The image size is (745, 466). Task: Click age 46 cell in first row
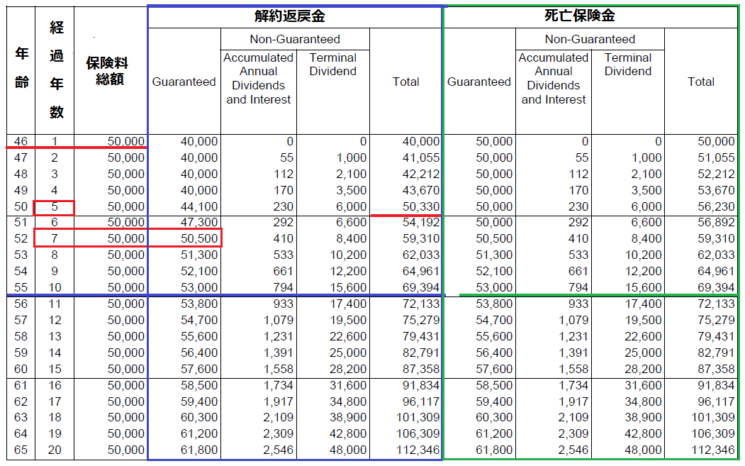tap(20, 142)
